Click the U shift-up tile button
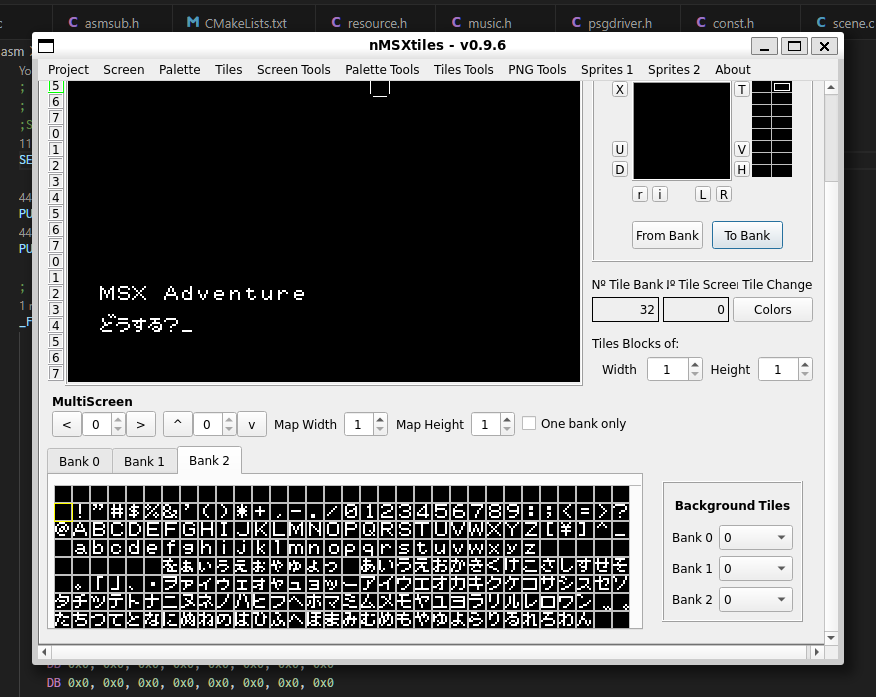Image resolution: width=876 pixels, height=697 pixels. tap(620, 150)
